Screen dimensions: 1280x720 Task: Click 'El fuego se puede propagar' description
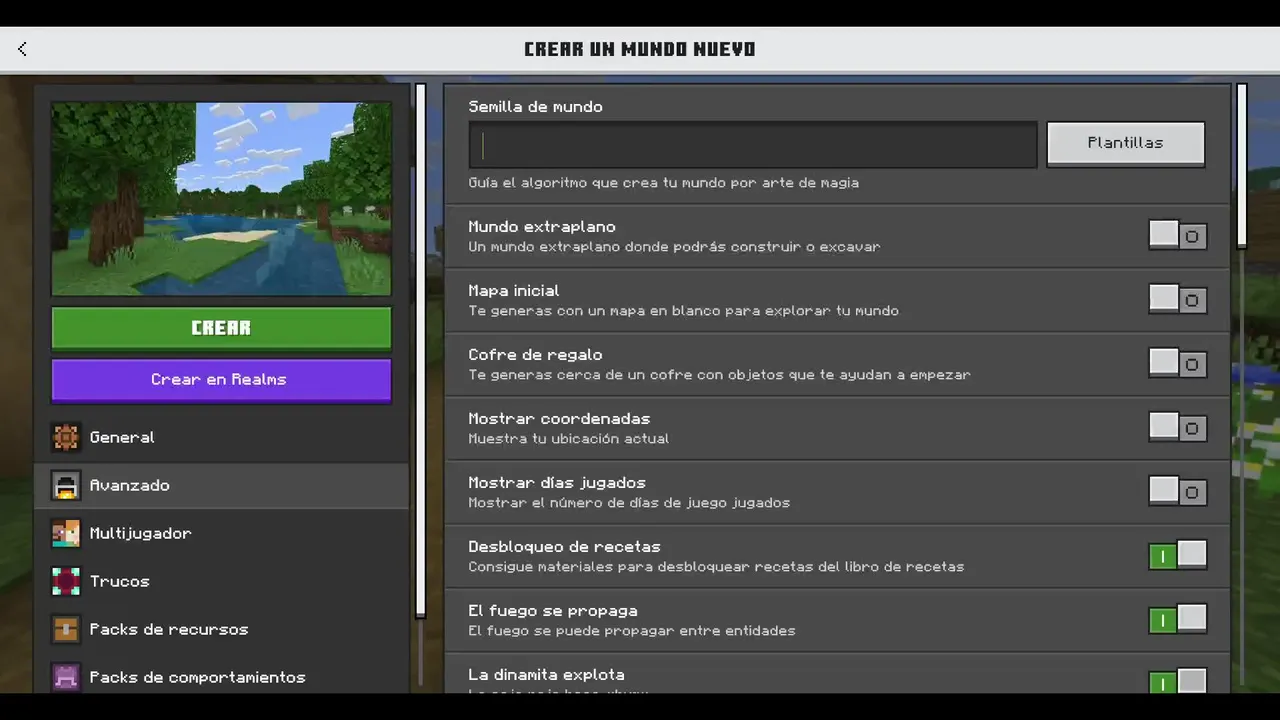[x=632, y=631]
